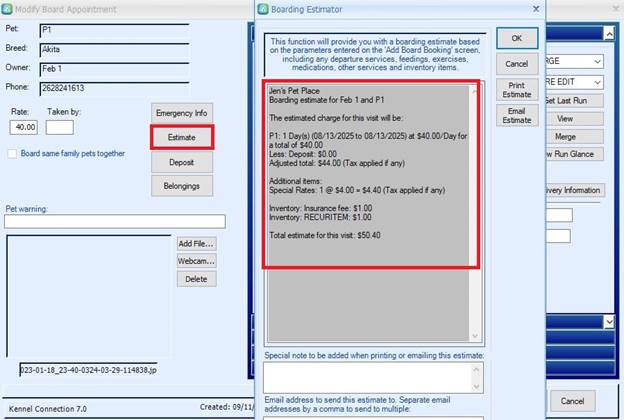Click the Inventory: RECURITEM line
Image resolution: width=624 pixels, height=420 pixels.
click(320, 217)
